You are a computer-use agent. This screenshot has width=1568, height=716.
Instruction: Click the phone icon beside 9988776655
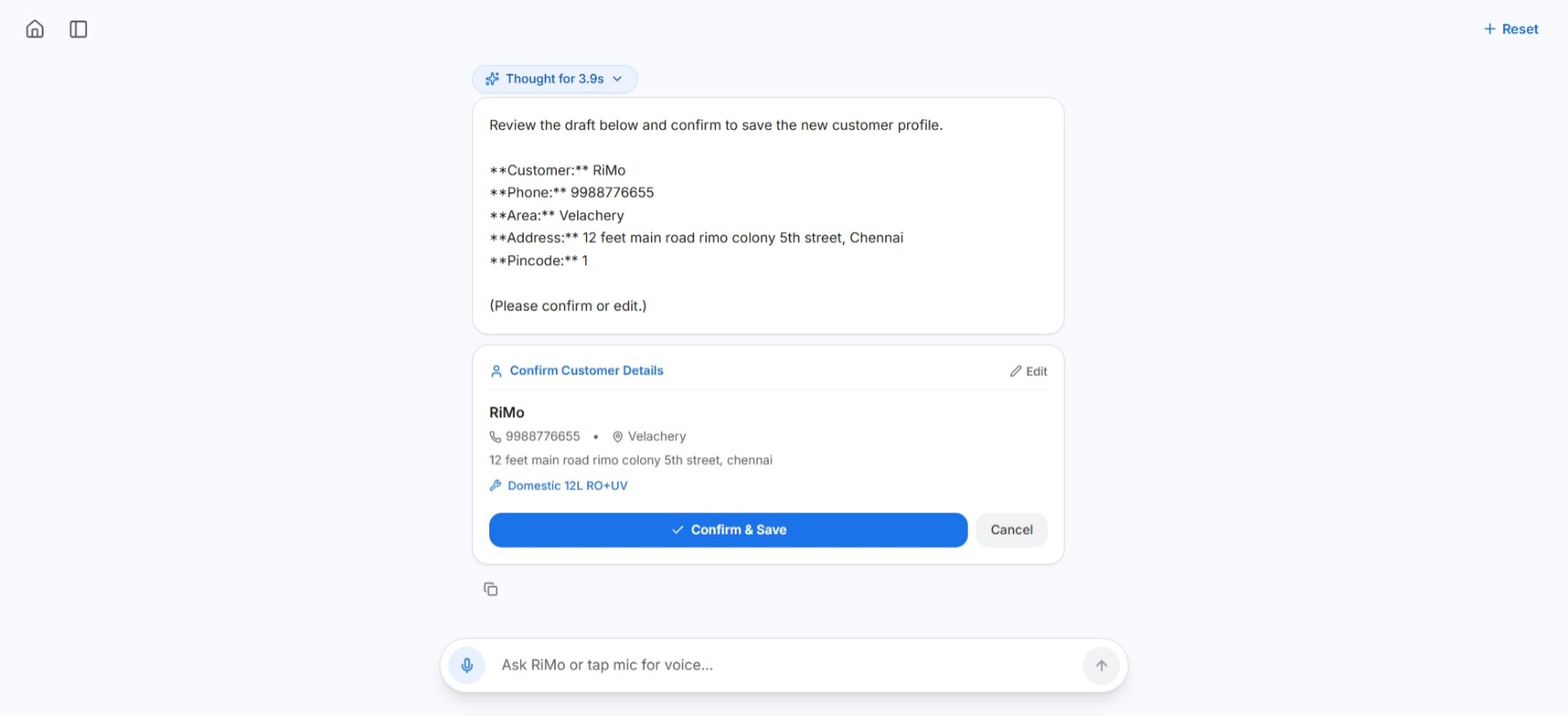(x=495, y=437)
